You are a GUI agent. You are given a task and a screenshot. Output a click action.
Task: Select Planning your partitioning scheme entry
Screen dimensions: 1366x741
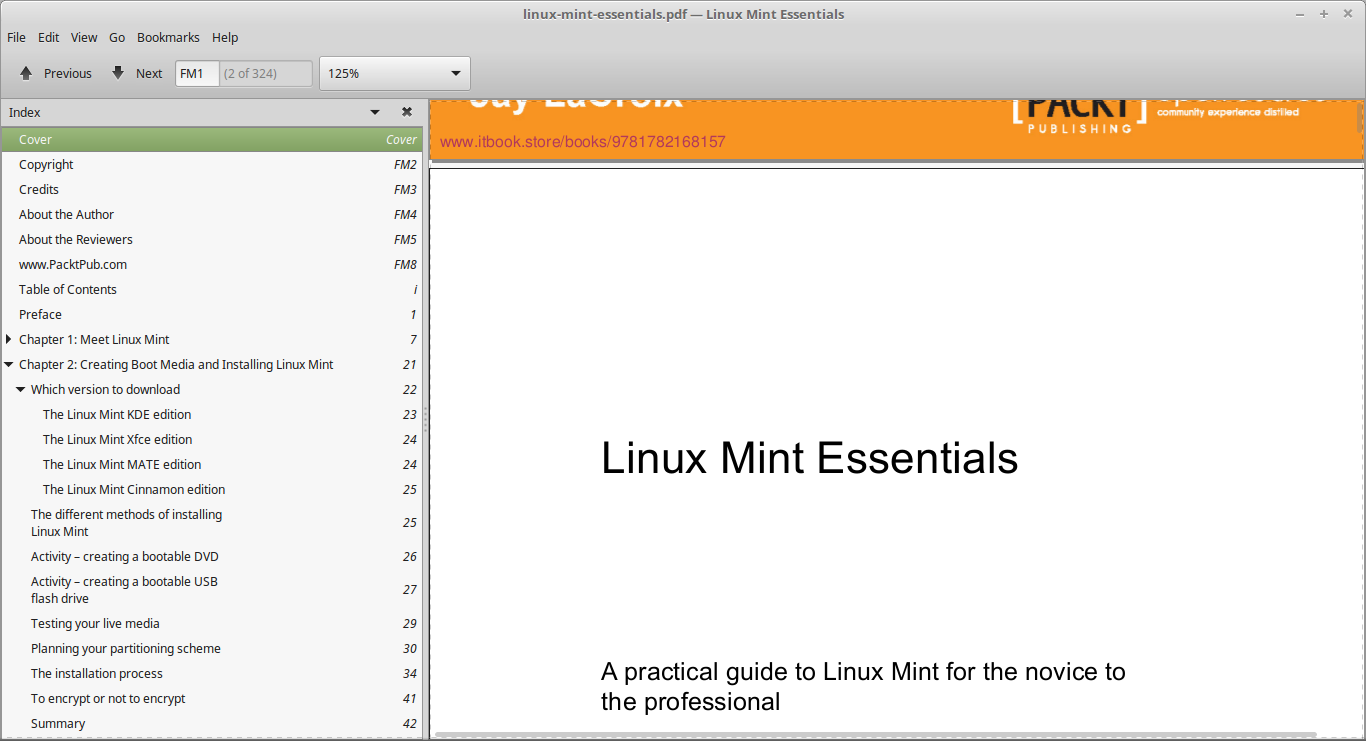212,648
